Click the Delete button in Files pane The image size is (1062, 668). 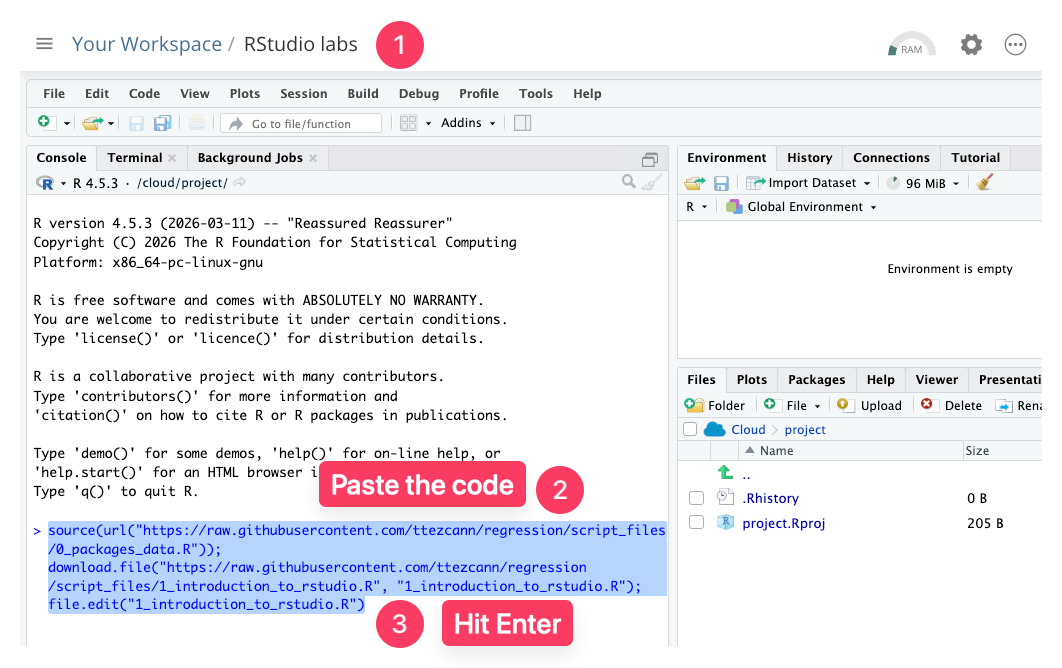[x=951, y=405]
